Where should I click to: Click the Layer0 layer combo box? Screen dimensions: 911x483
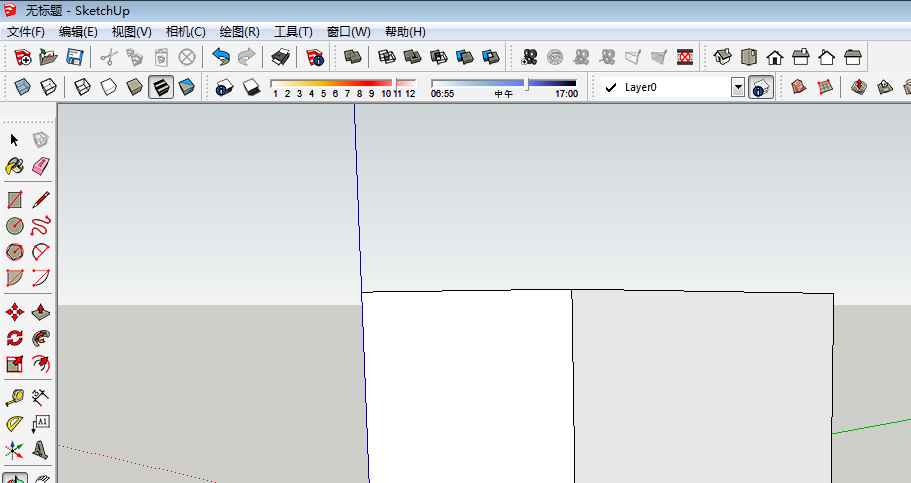click(672, 88)
